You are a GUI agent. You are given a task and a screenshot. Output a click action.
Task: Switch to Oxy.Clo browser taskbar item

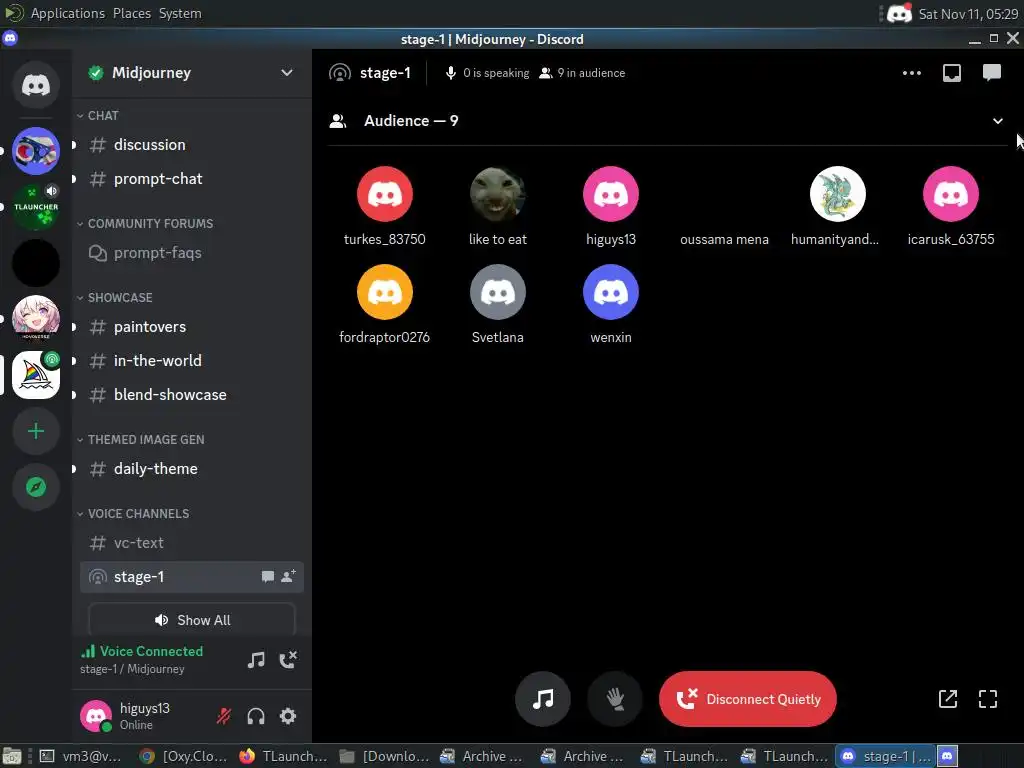click(183, 756)
